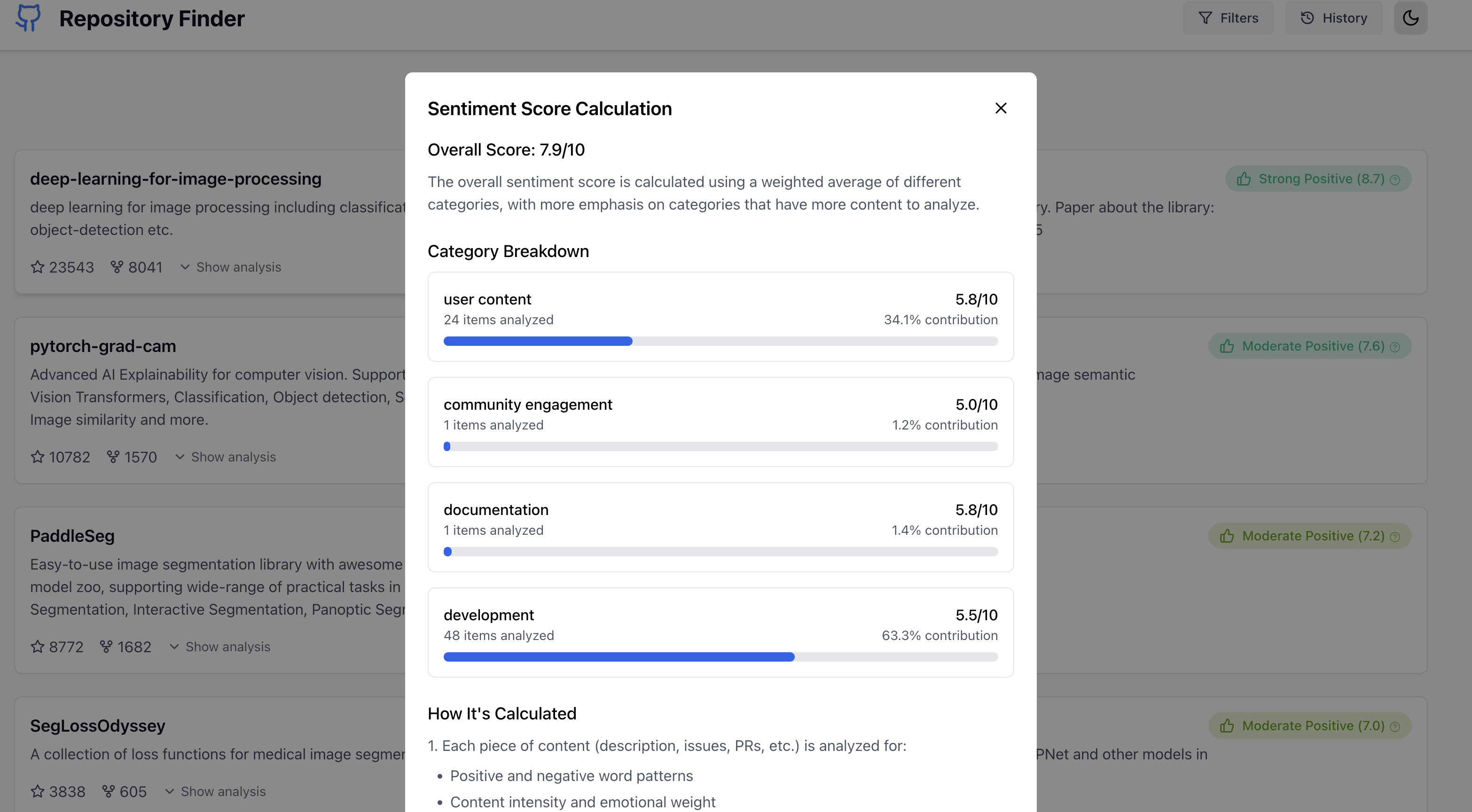Open the search History
The width and height of the screenshot is (1472, 812).
coord(1333,18)
